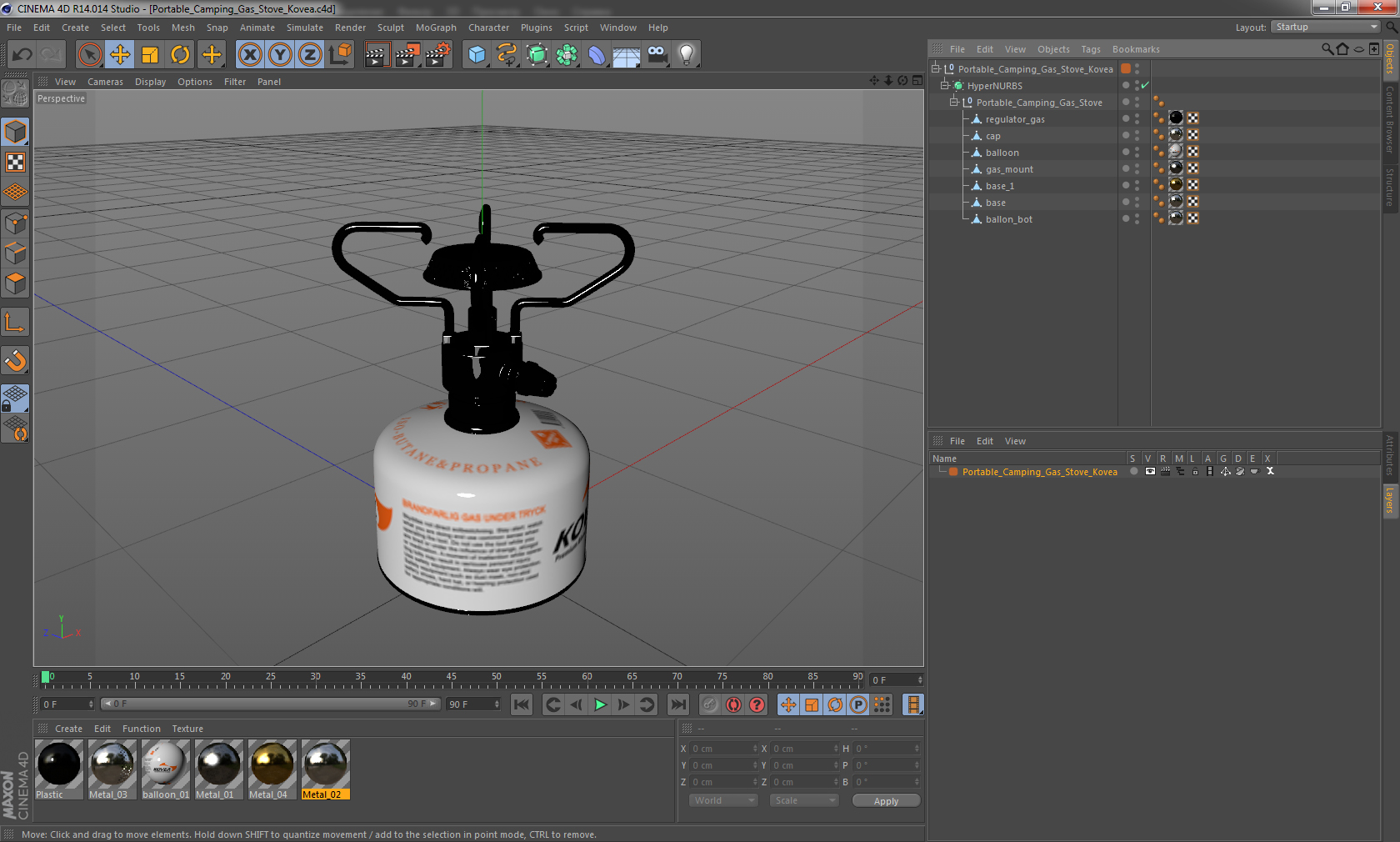The height and width of the screenshot is (842, 1400).
Task: Open the MoGraph menu
Action: 436,28
